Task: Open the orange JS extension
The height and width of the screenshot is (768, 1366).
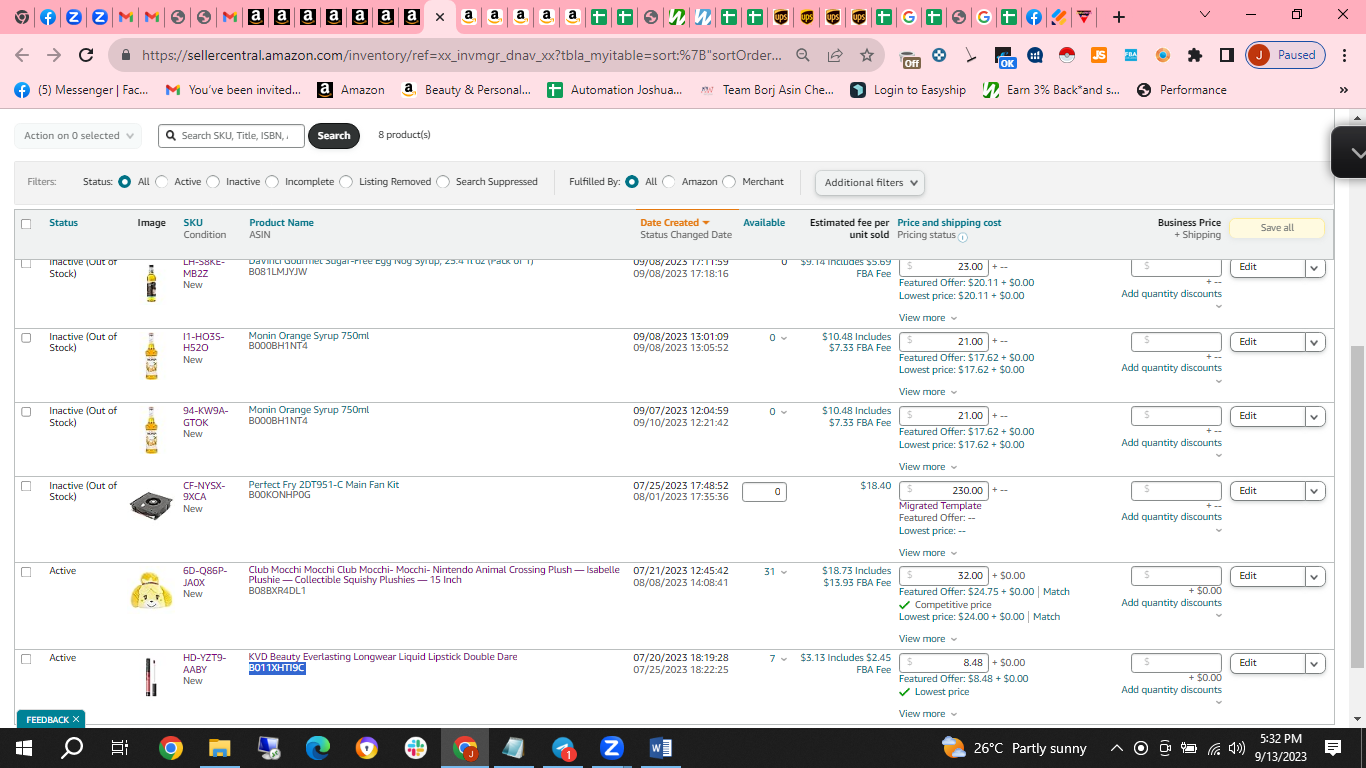Action: 1099,55
